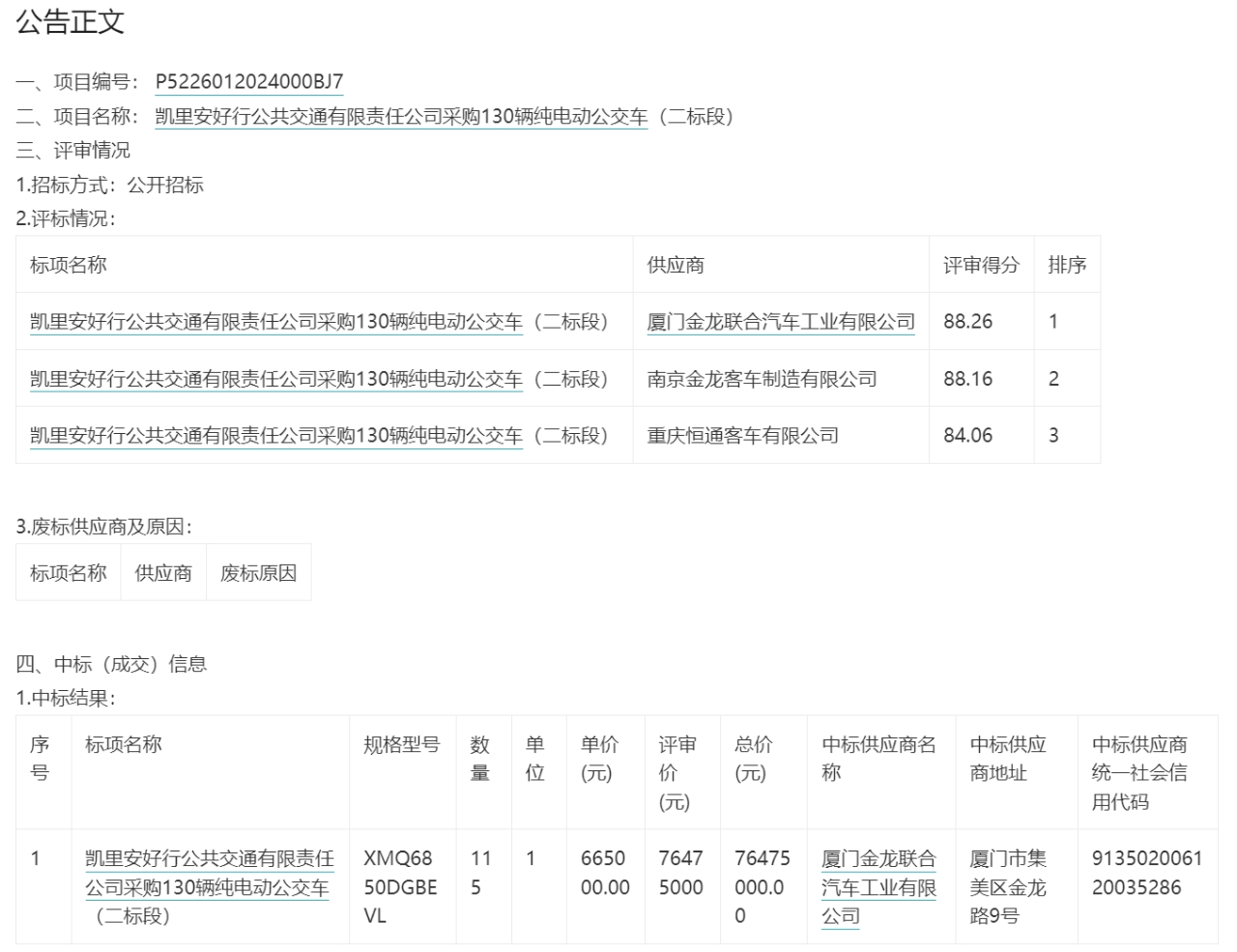The image size is (1237, 952).
Task: Select the text 1.招标方式：公开招标
Action: pos(109,185)
